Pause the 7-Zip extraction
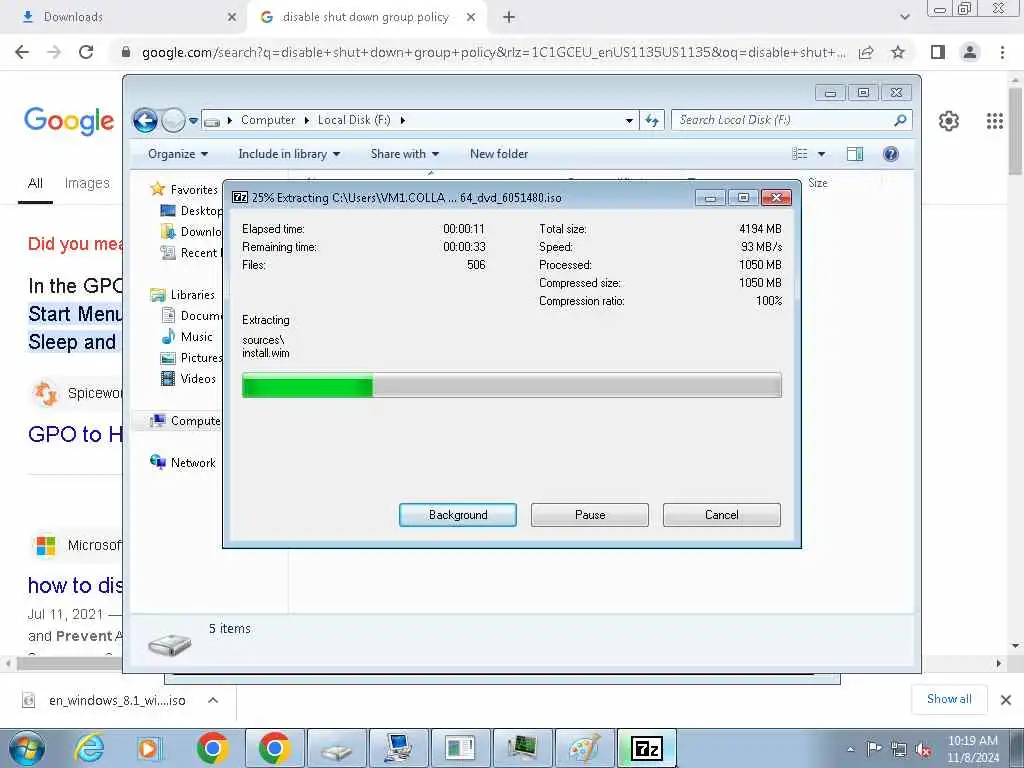This screenshot has height=768, width=1024. tap(590, 515)
